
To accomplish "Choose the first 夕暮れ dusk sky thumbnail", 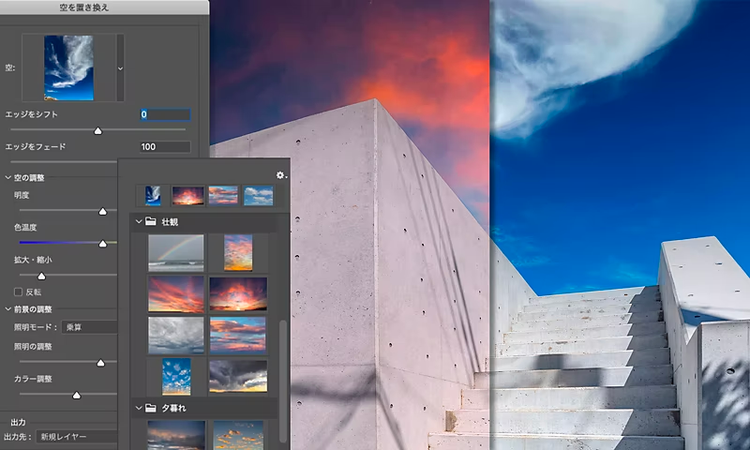I will coord(176,435).
